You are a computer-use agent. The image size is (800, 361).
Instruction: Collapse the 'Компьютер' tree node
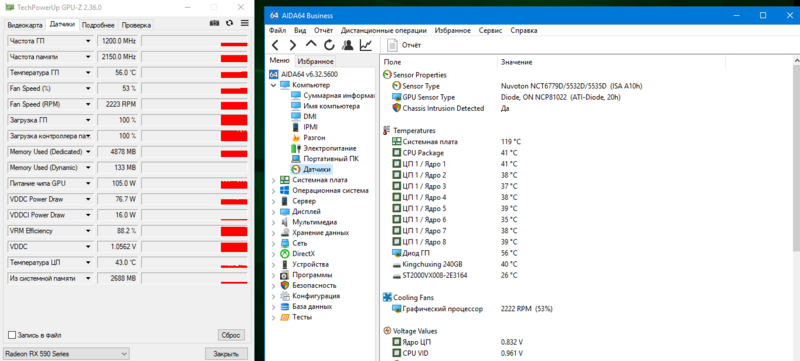click(x=274, y=85)
